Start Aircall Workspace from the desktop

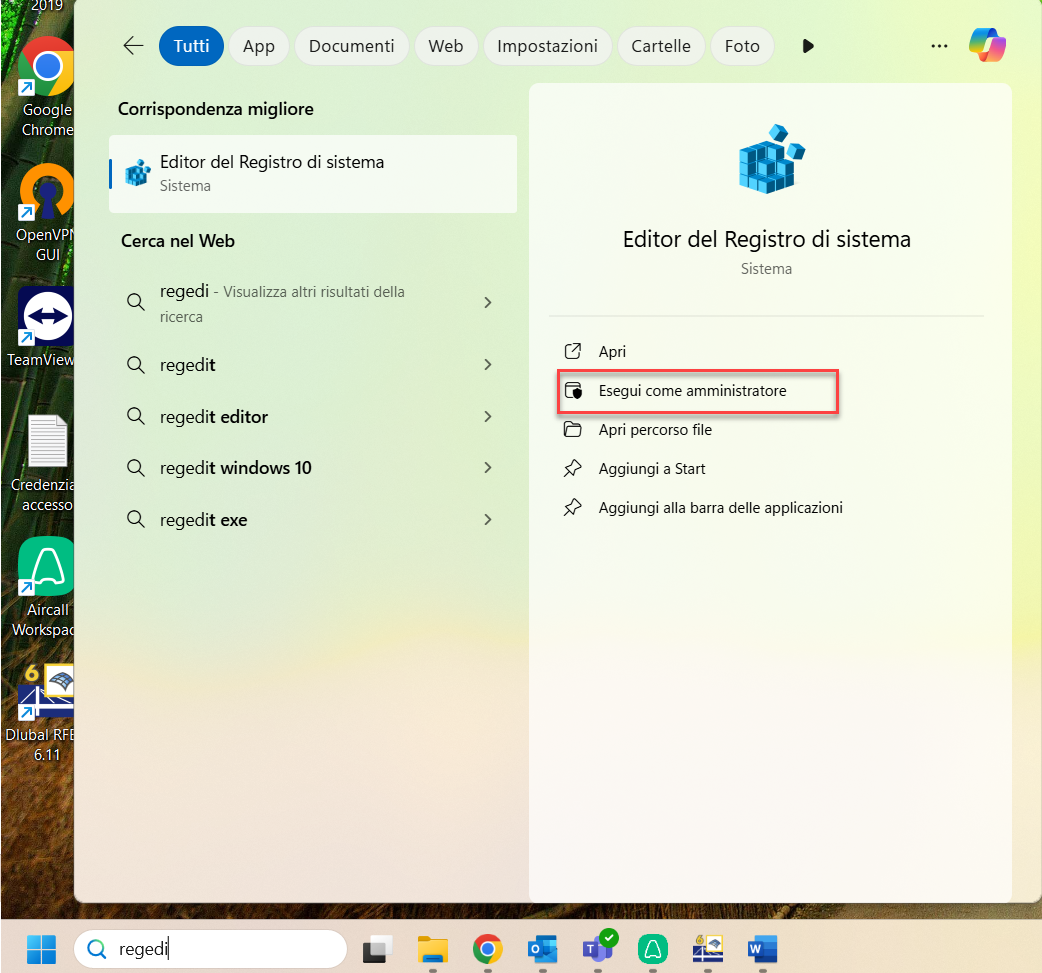pos(45,566)
